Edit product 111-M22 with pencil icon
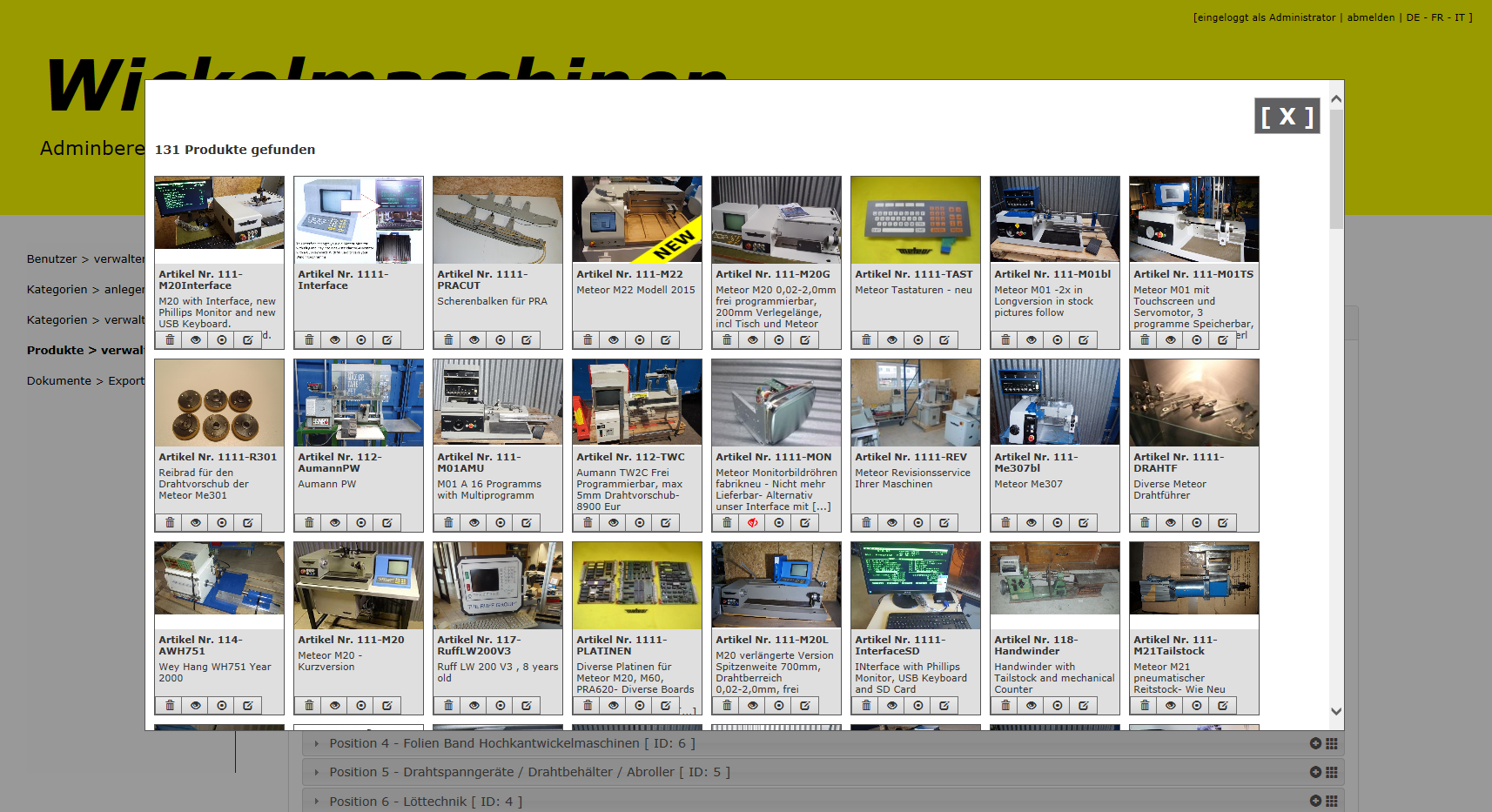The height and width of the screenshot is (812, 1492). pos(666,340)
